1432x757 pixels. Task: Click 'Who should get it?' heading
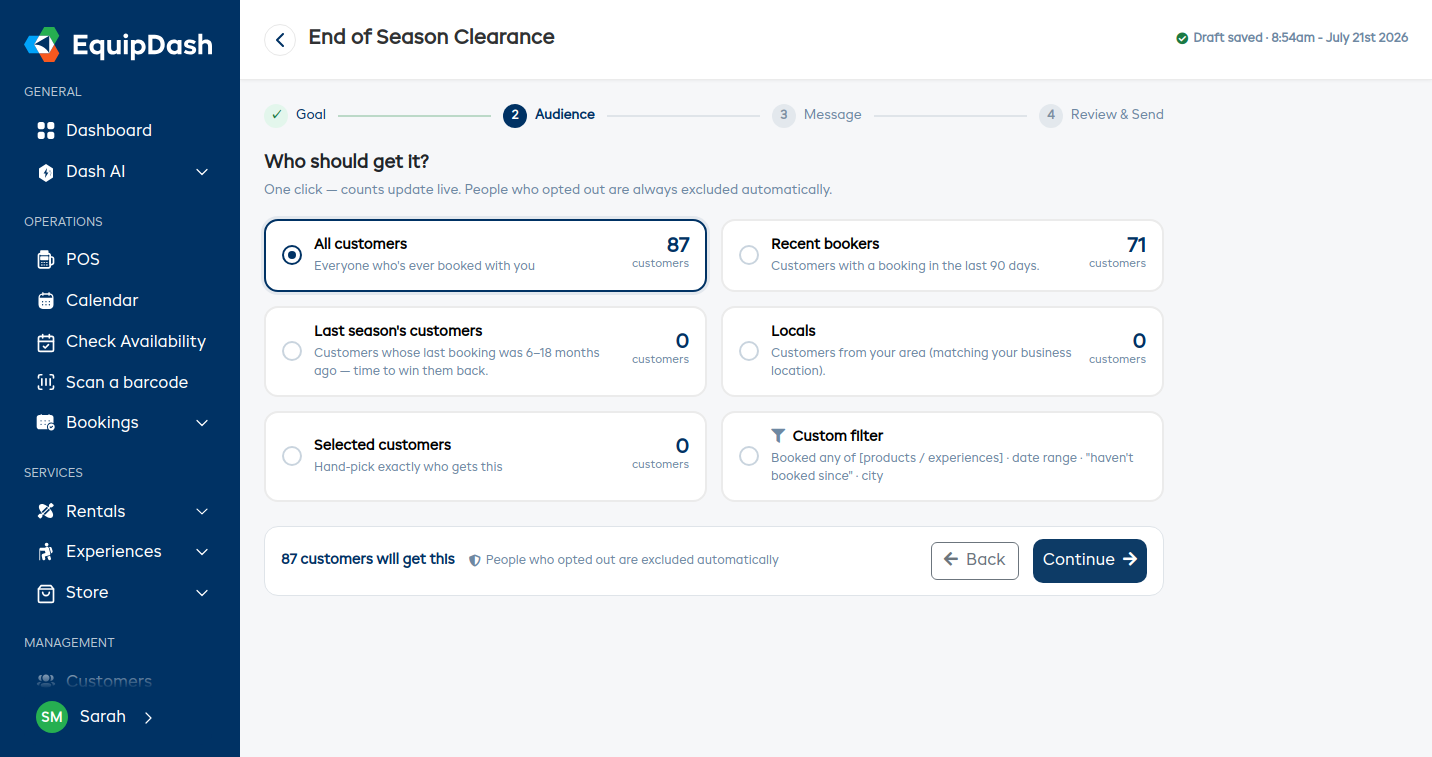[347, 162]
